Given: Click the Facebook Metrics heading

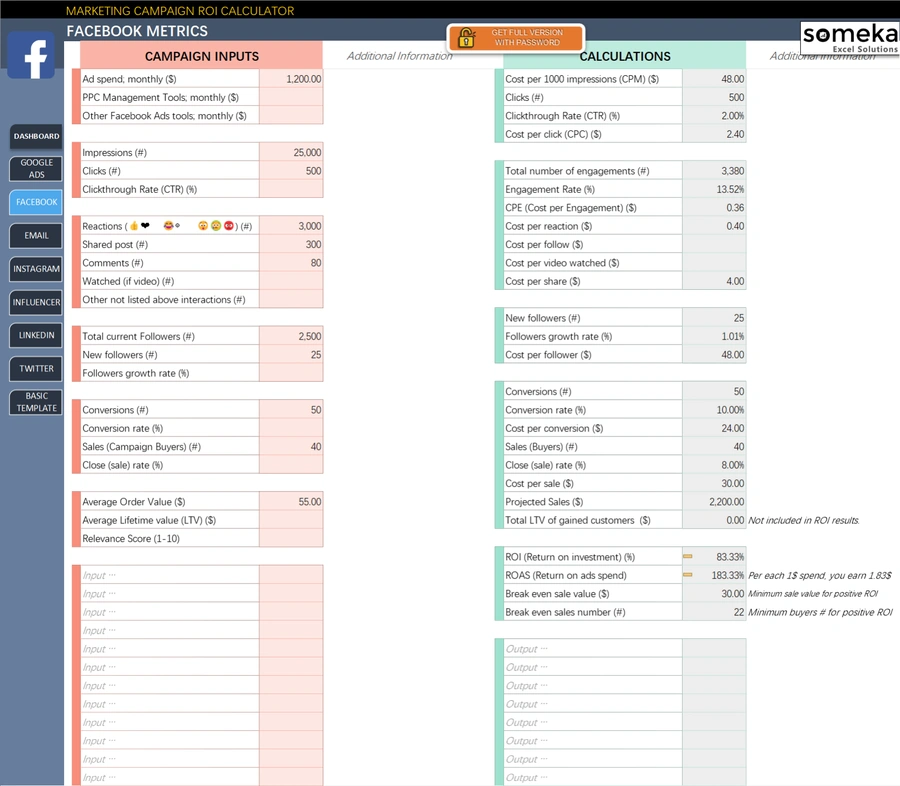Looking at the screenshot, I should (137, 31).
